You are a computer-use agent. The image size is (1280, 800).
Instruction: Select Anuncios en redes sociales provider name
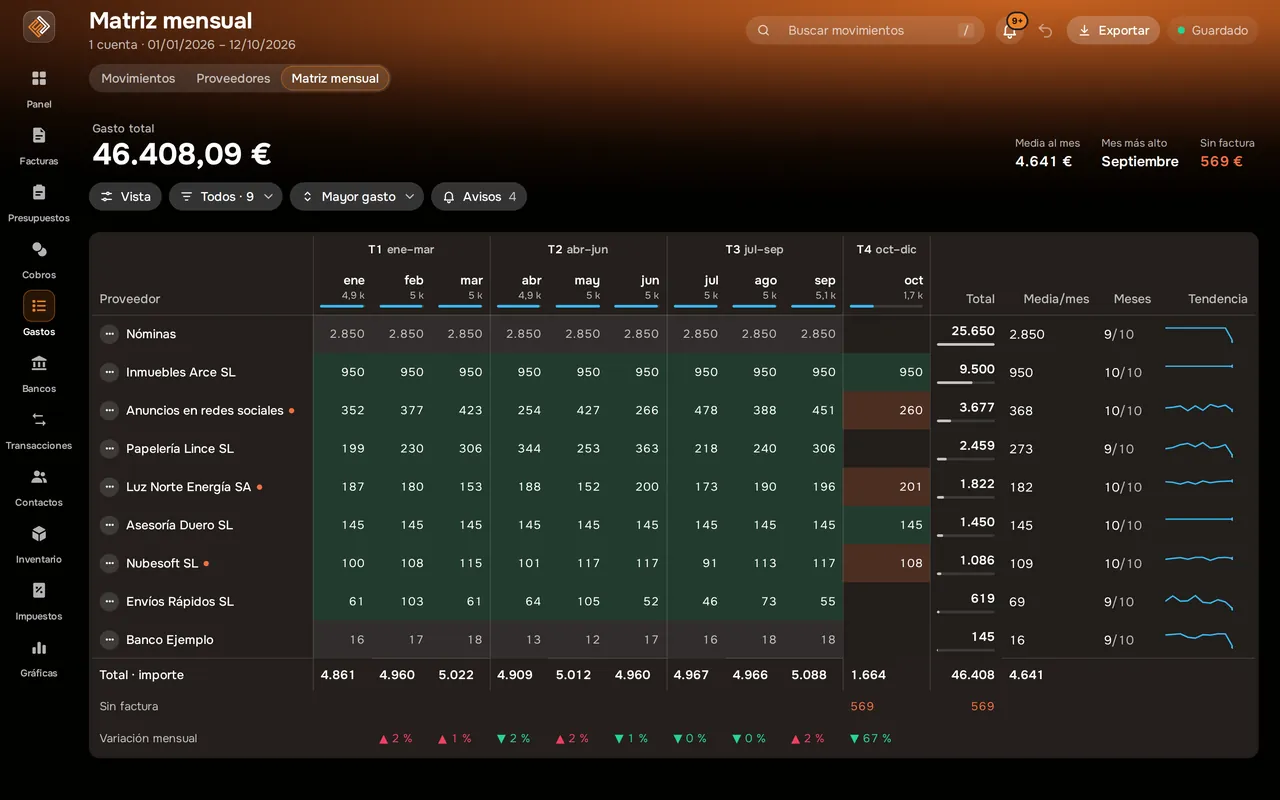[x=205, y=411]
